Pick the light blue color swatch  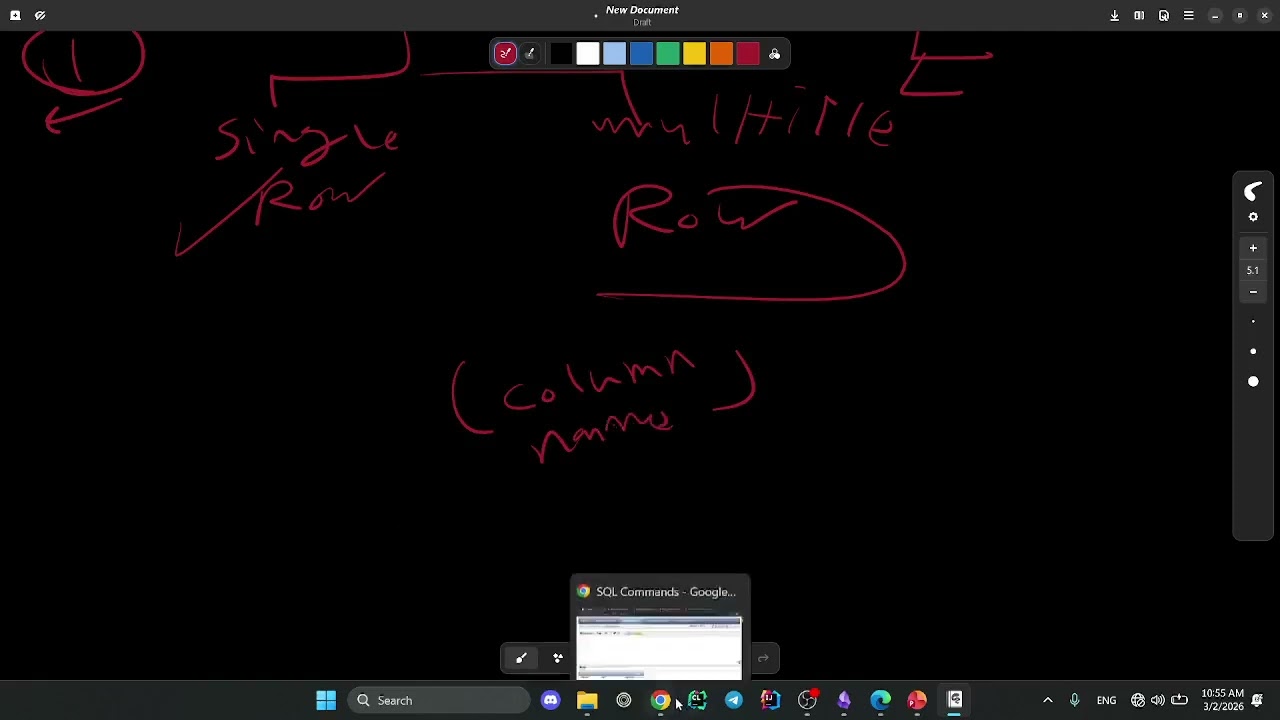[x=614, y=54]
